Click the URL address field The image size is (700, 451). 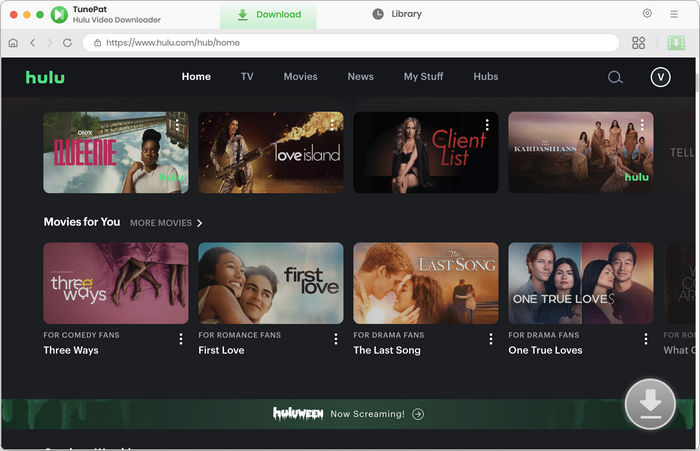tap(351, 43)
